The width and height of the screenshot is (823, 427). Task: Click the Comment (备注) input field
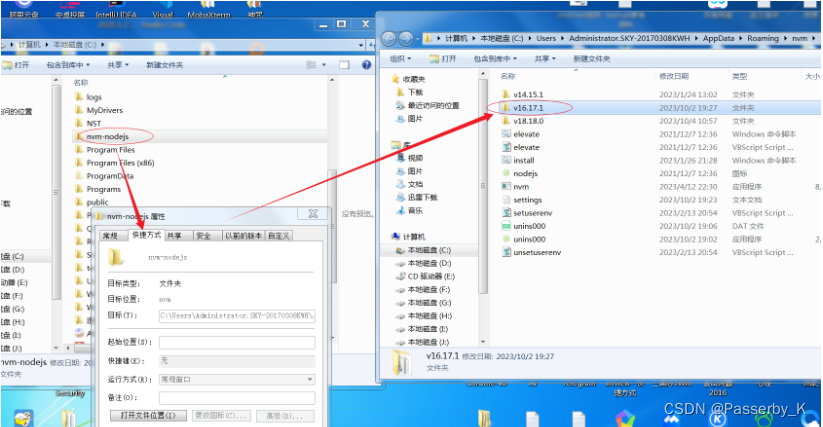pos(237,398)
